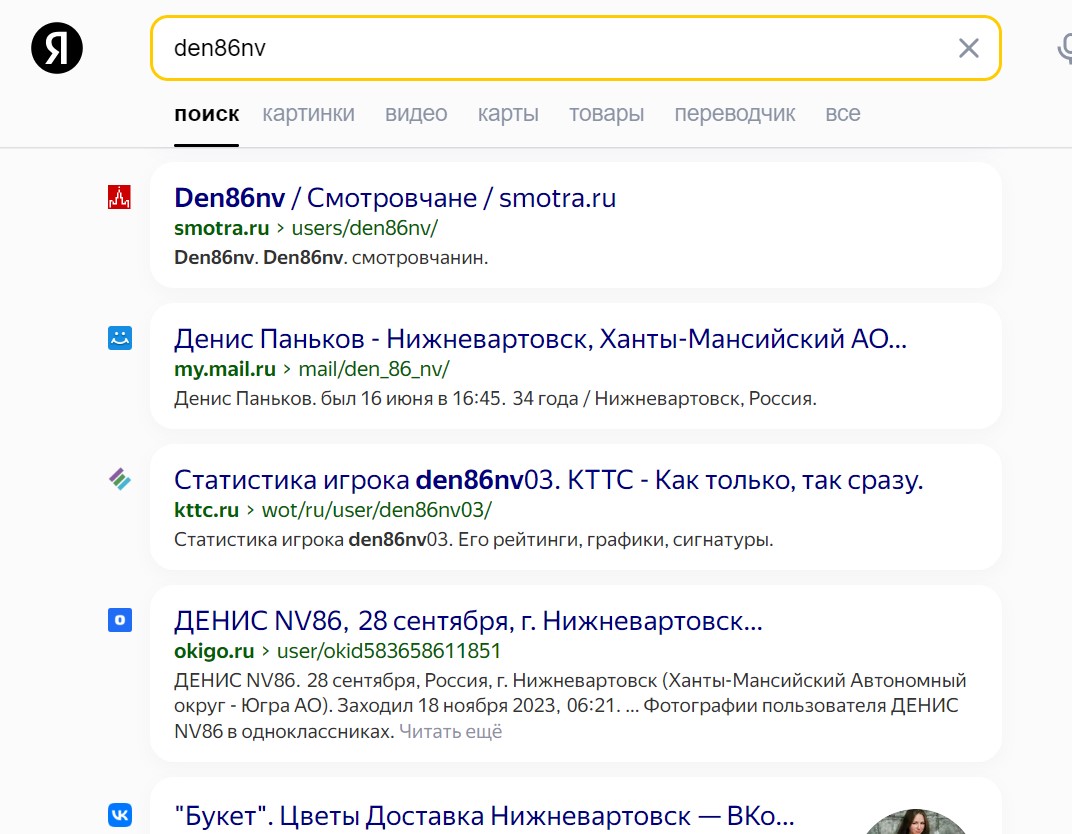Open the okigo.ru domain link
This screenshot has height=834, width=1072.
214,651
